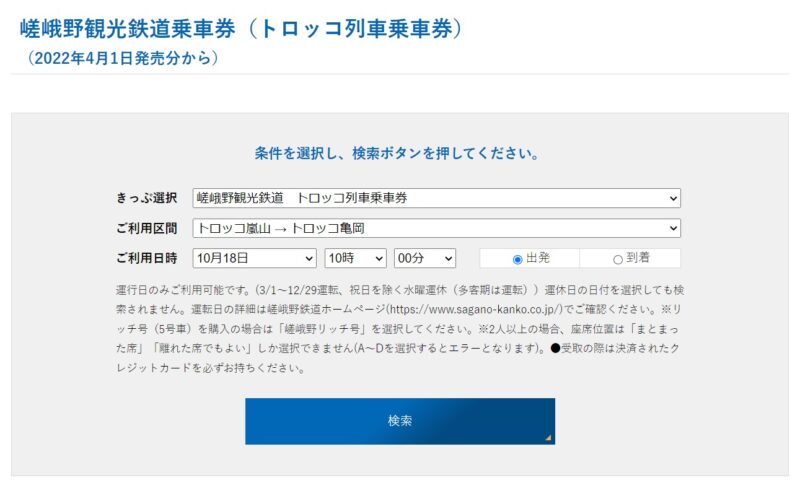
Task: Click the blue 検索 search button
Action: coord(400,421)
